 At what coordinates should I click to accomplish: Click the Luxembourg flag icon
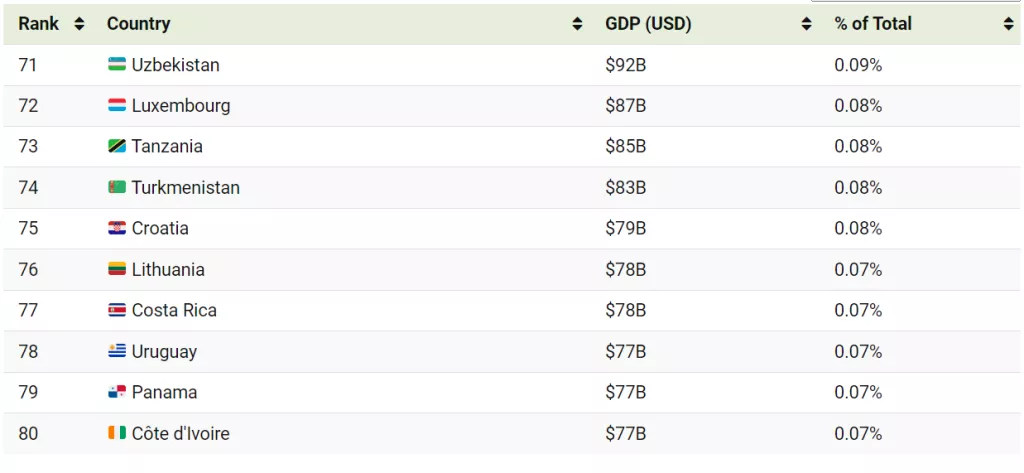[117, 106]
